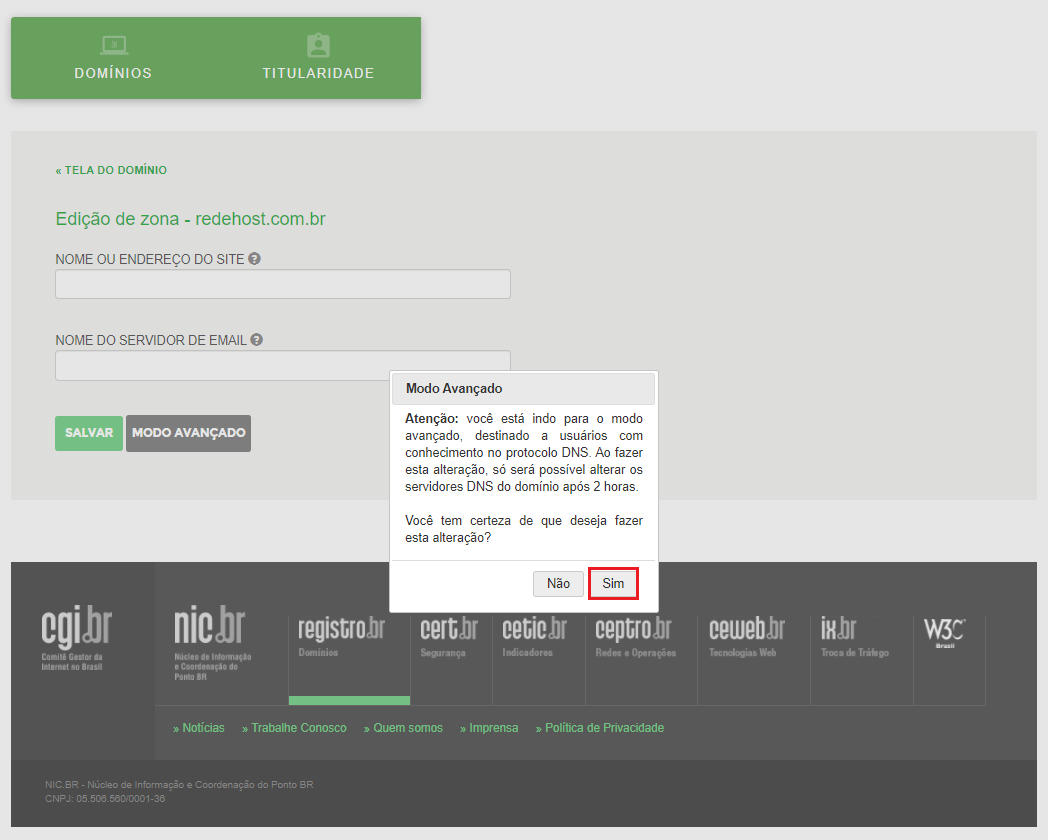Click the cgi.br logo

pos(75,630)
